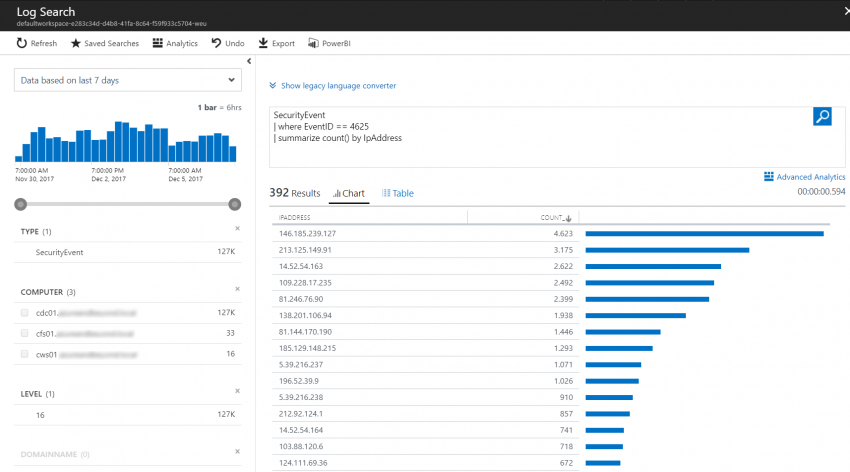Select IP address 185.129.148.215
The image size is (850, 472).
click(307, 348)
